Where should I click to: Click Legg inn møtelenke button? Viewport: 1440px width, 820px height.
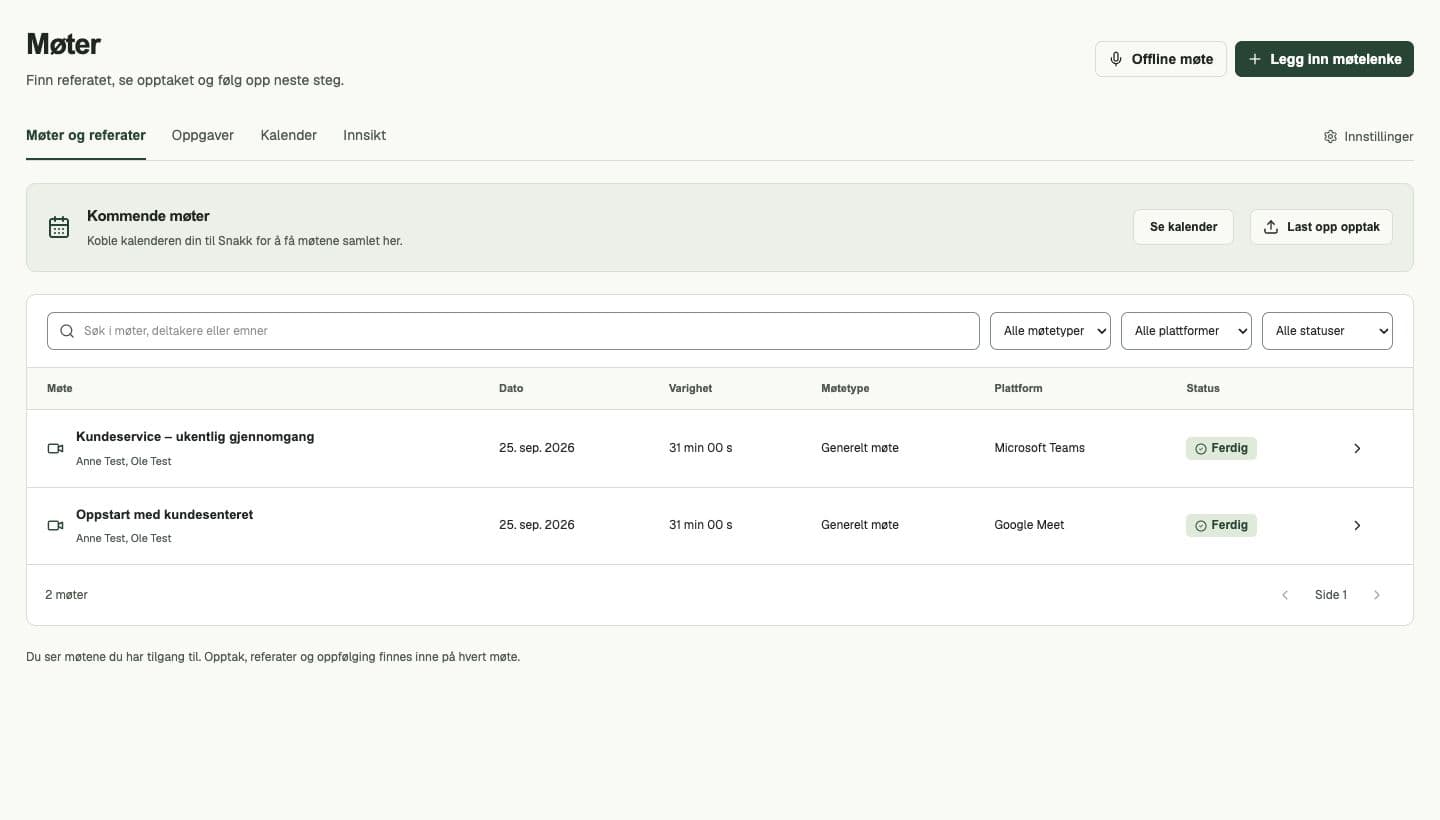click(1324, 59)
